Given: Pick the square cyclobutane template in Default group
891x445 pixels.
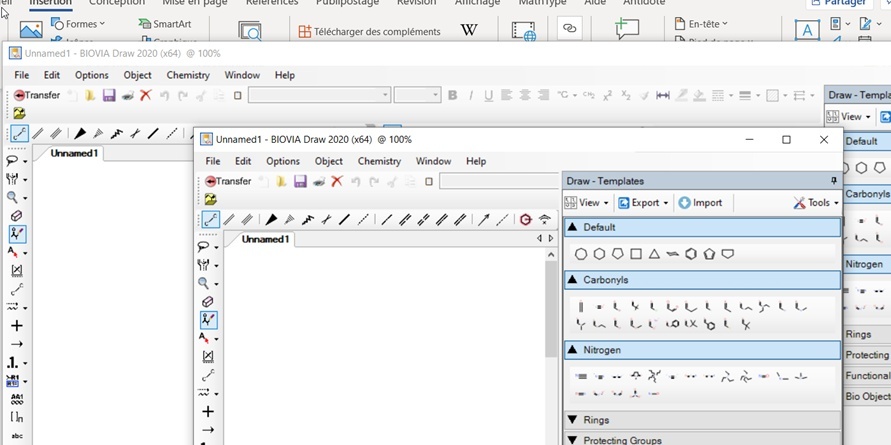Looking at the screenshot, I should coord(636,254).
